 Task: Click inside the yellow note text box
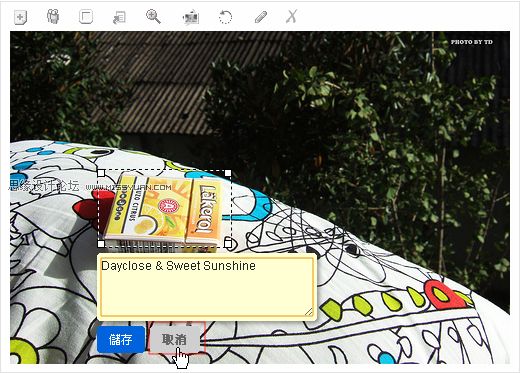(207, 287)
